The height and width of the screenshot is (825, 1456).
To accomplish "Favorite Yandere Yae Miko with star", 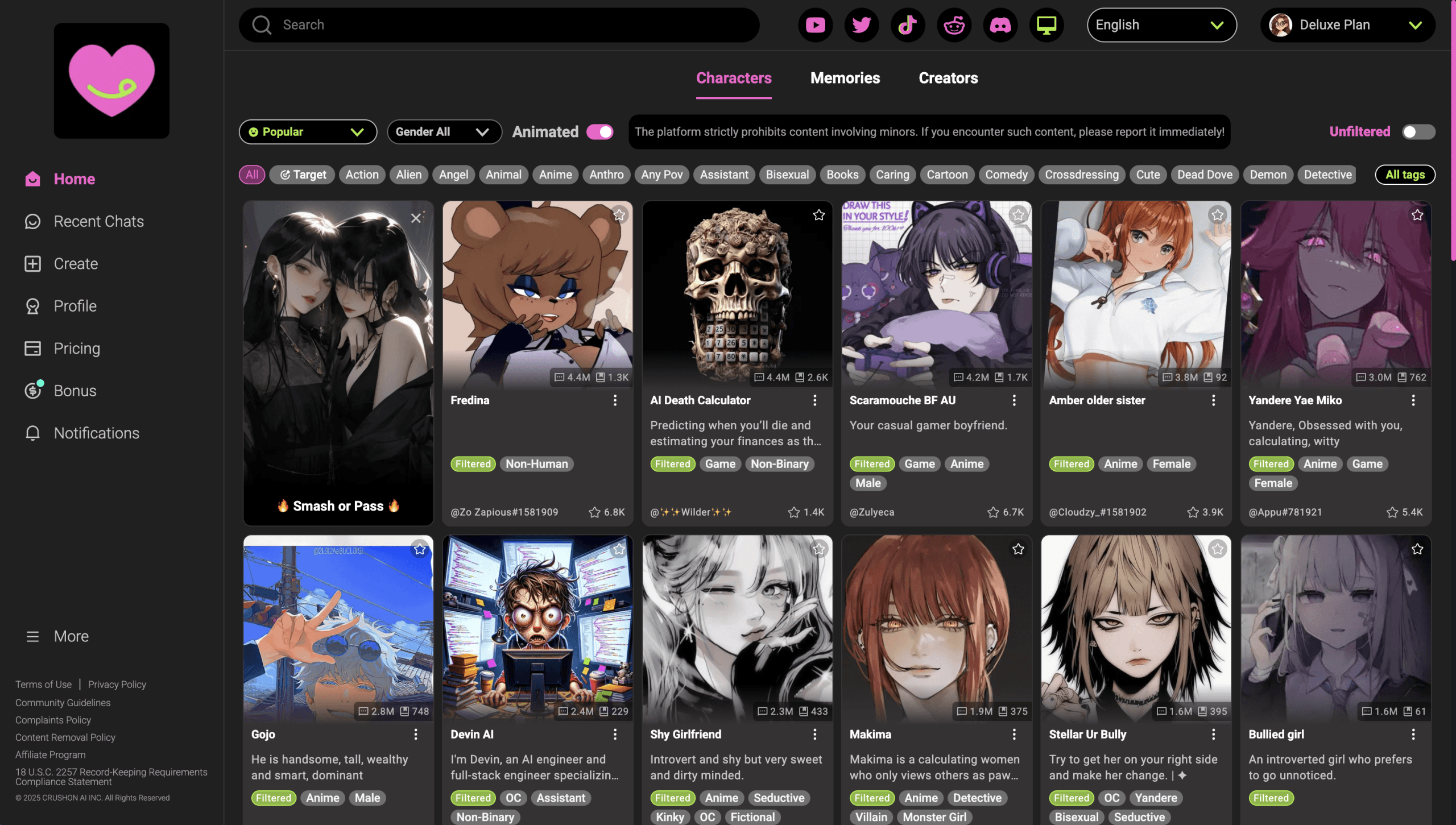I will pos(1417,215).
